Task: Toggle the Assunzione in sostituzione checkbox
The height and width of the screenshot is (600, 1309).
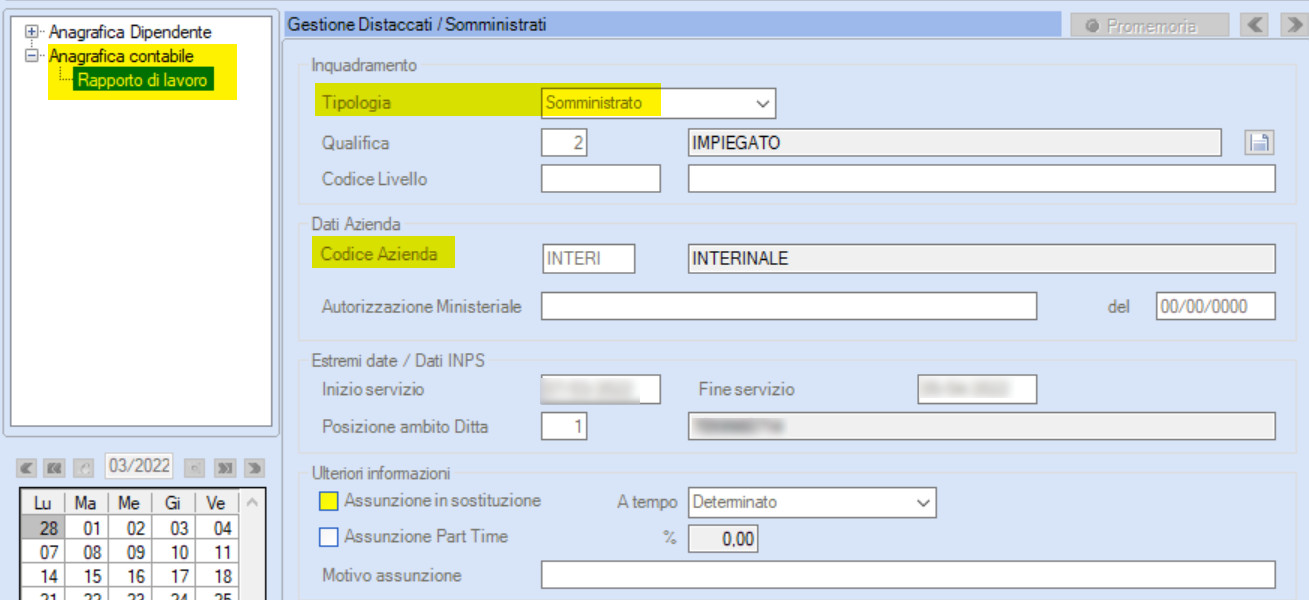Action: point(329,501)
